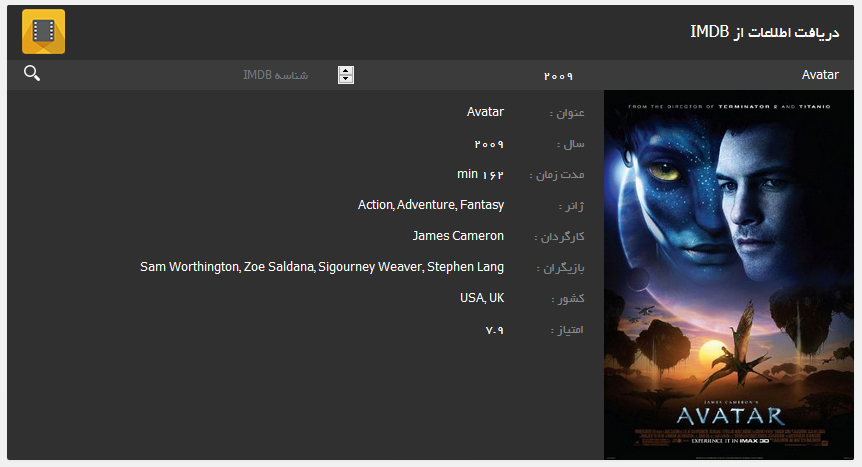Click the header title mentioning IMDB

[x=765, y=32]
